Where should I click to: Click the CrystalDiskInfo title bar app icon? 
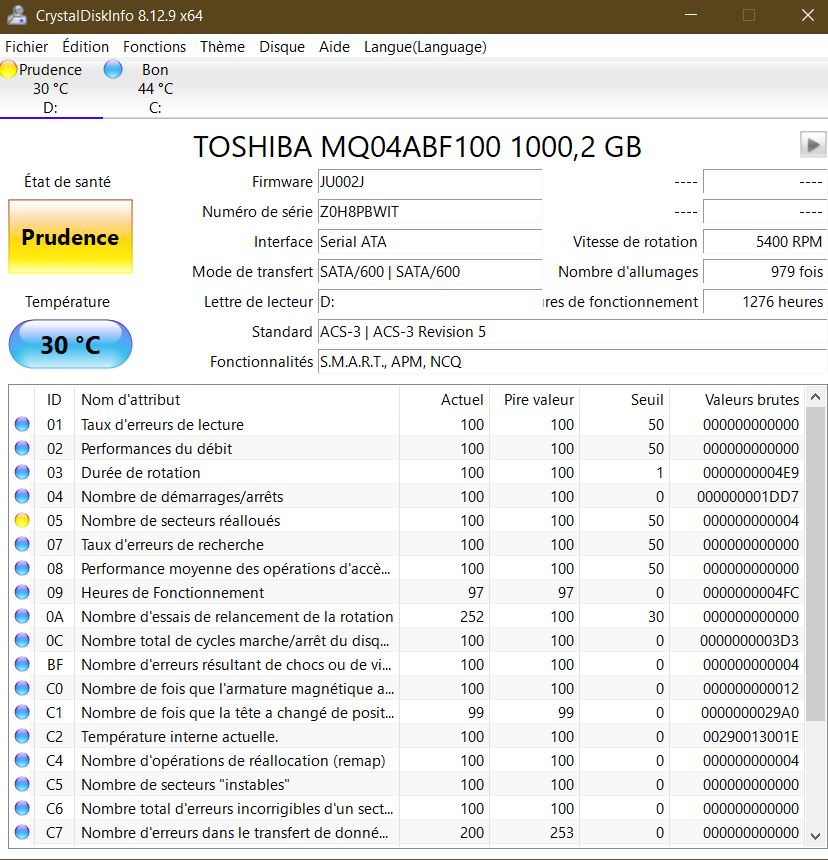[x=16, y=15]
